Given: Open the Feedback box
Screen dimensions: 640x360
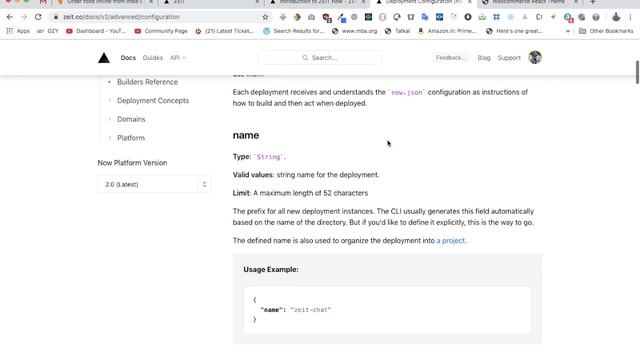Looking at the screenshot, I should (x=451, y=58).
